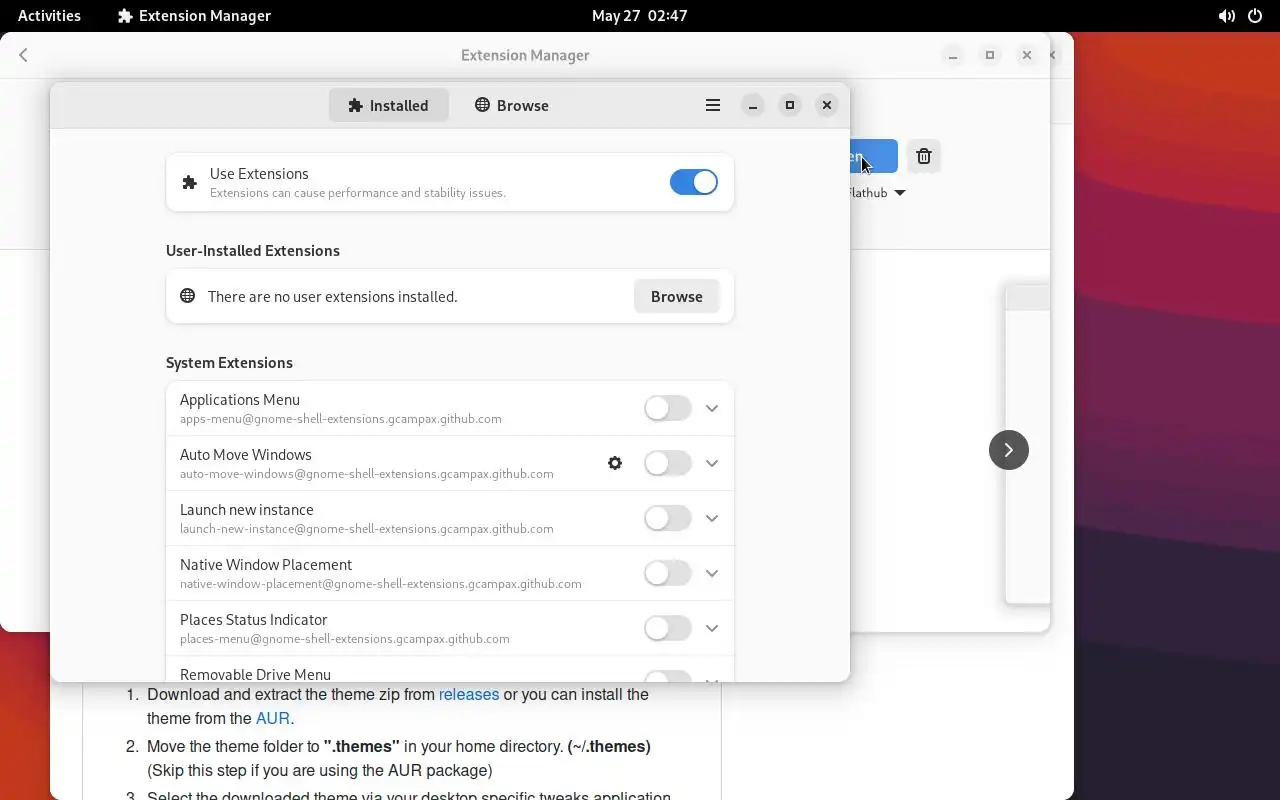Screen dimensions: 1280x800
Task: Enable the Auto Move Windows extension
Action: coord(668,463)
